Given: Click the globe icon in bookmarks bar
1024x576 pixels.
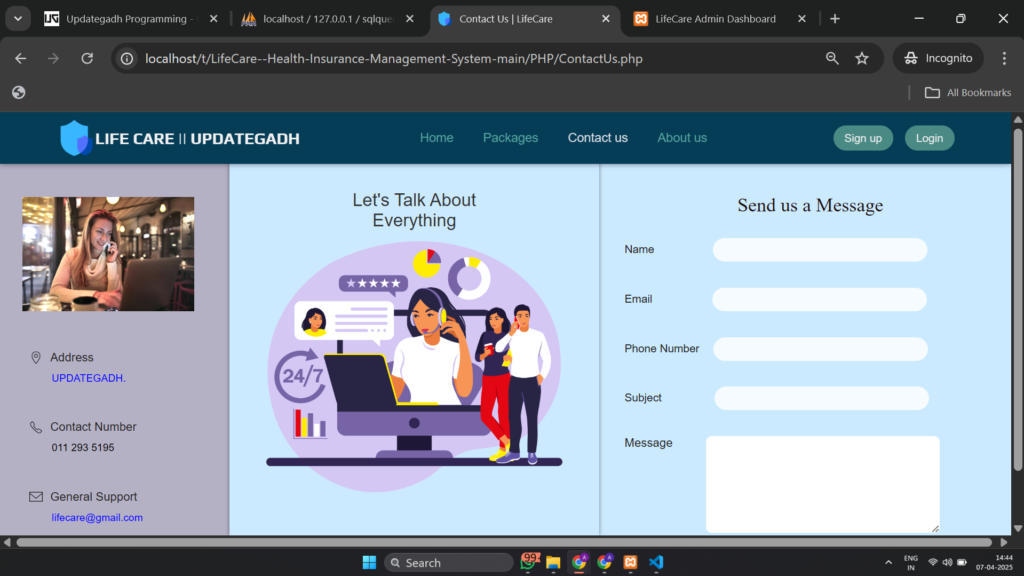Looking at the screenshot, I should pyautogui.click(x=18, y=92).
